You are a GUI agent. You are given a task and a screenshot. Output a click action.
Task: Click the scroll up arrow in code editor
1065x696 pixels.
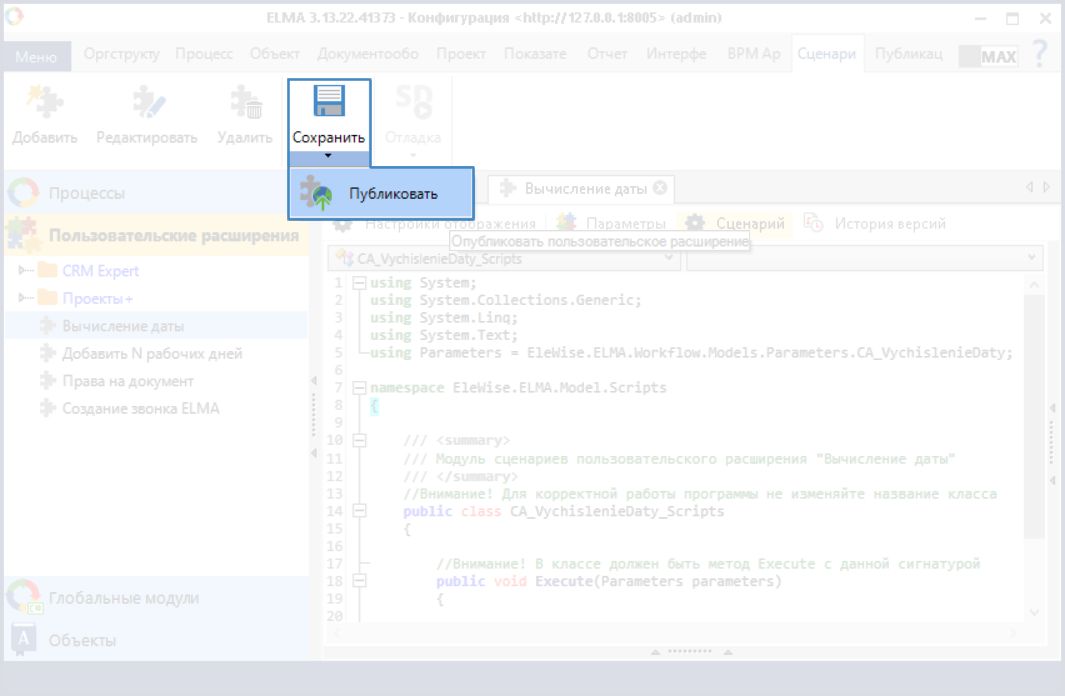click(1034, 285)
